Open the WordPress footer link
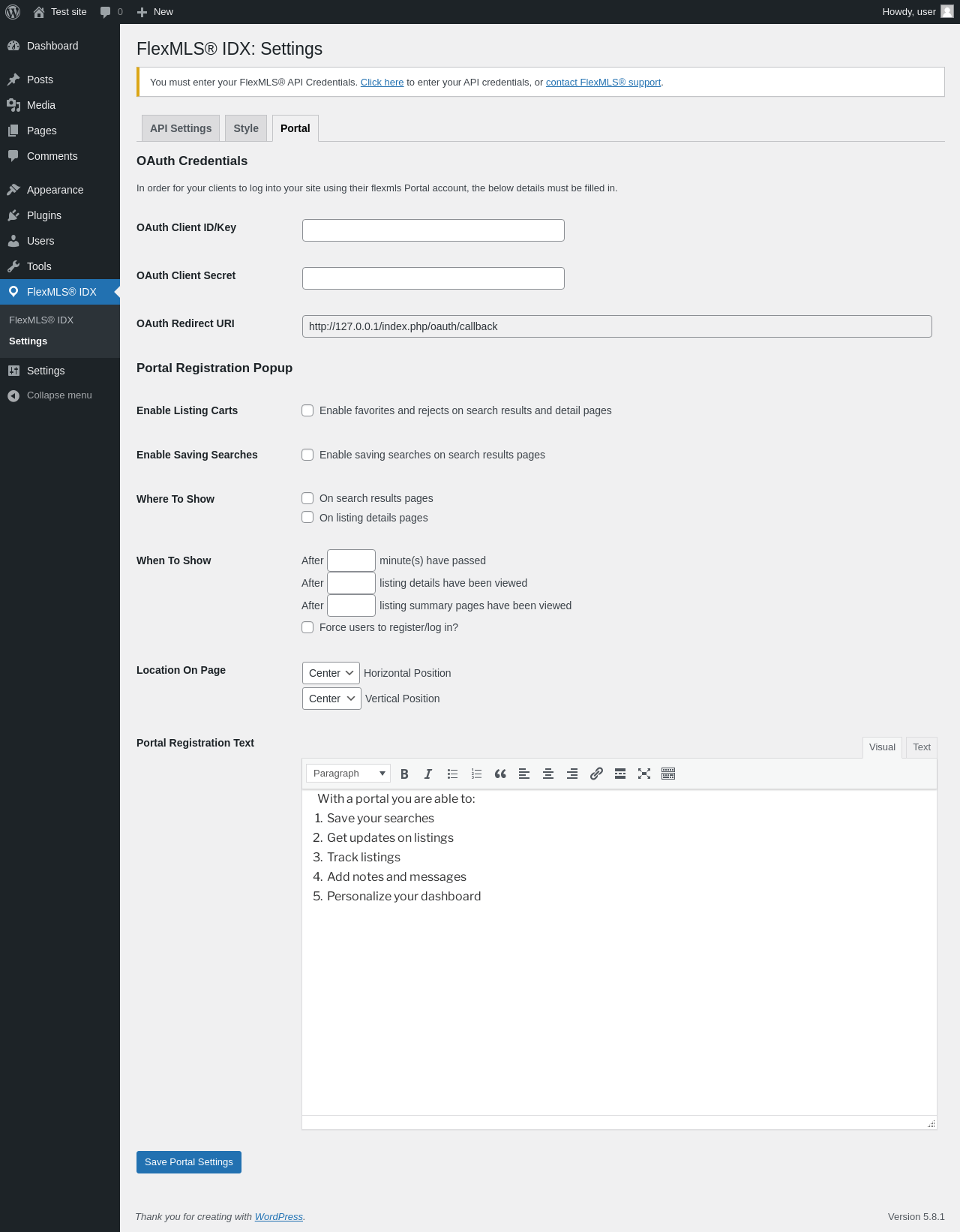This screenshot has height=1232, width=960. pyautogui.click(x=279, y=1217)
